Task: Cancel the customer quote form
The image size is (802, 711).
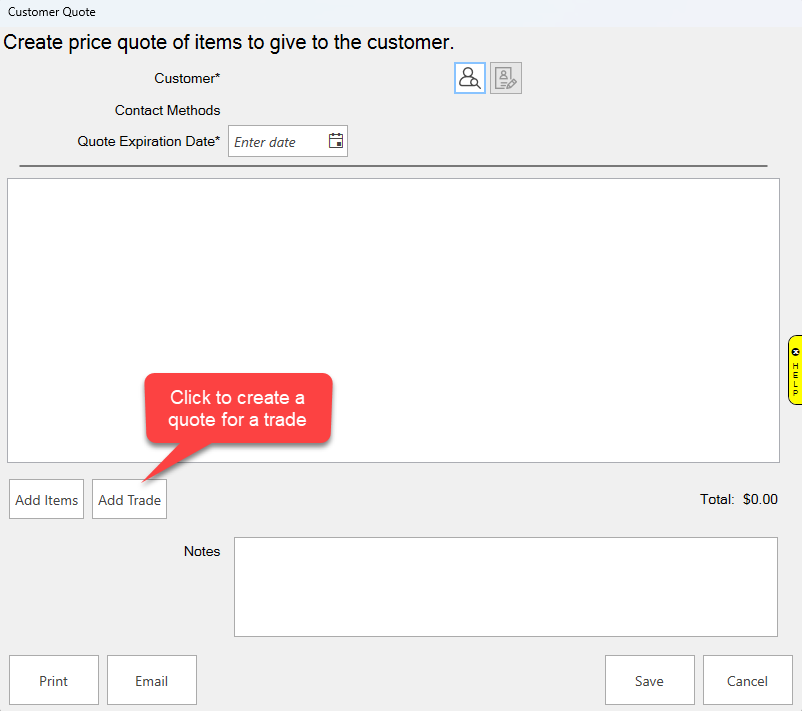Action: click(x=747, y=680)
